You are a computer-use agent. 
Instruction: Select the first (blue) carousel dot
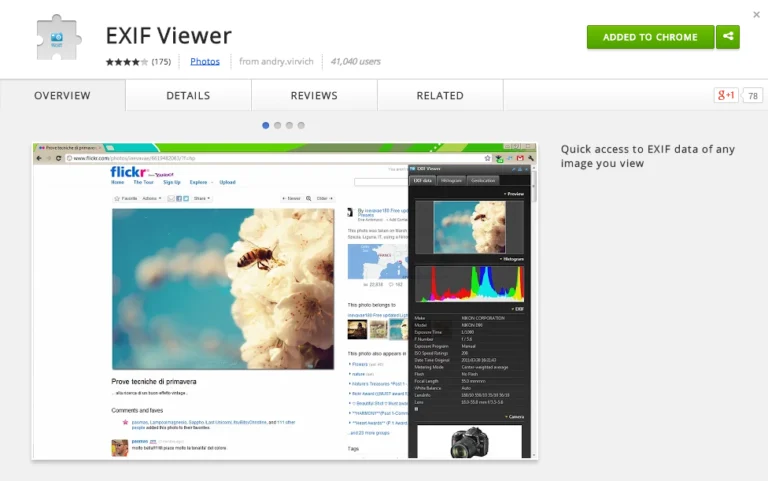click(x=265, y=125)
